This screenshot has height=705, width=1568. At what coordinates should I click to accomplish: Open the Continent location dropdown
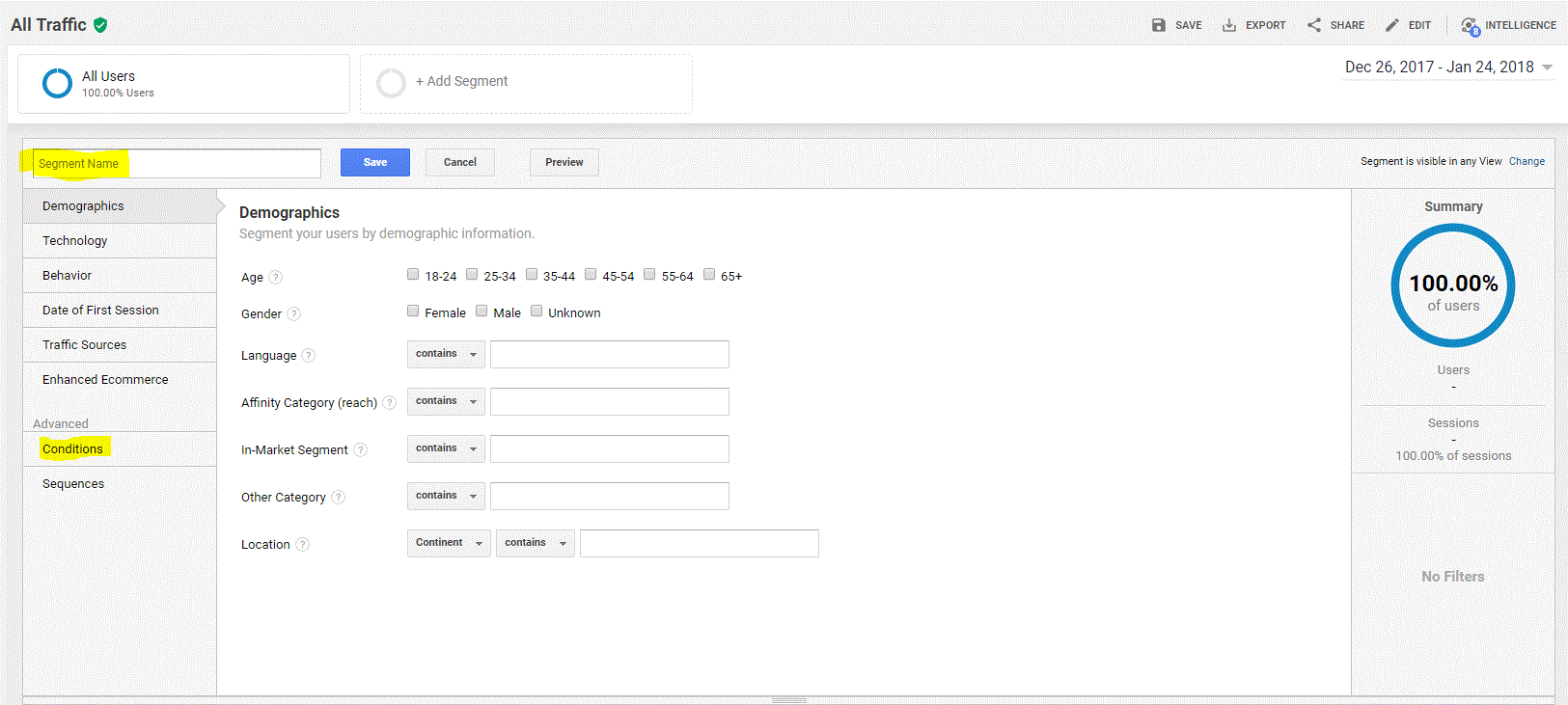449,543
